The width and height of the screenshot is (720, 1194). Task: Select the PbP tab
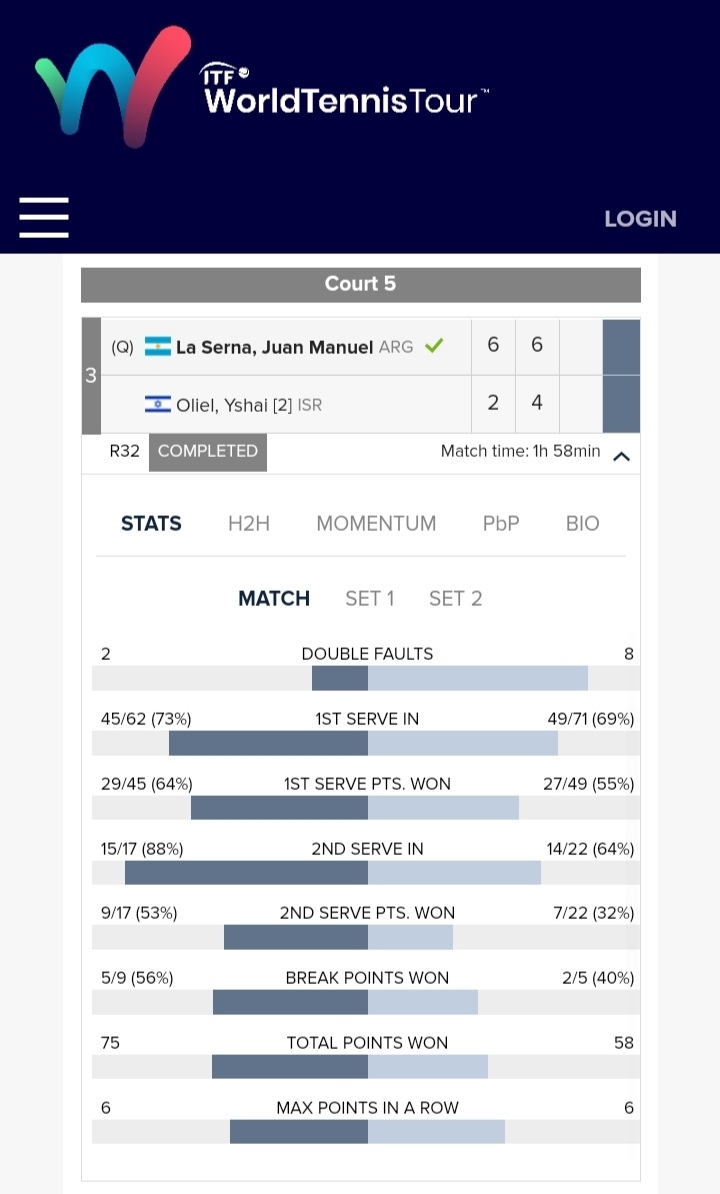point(501,523)
